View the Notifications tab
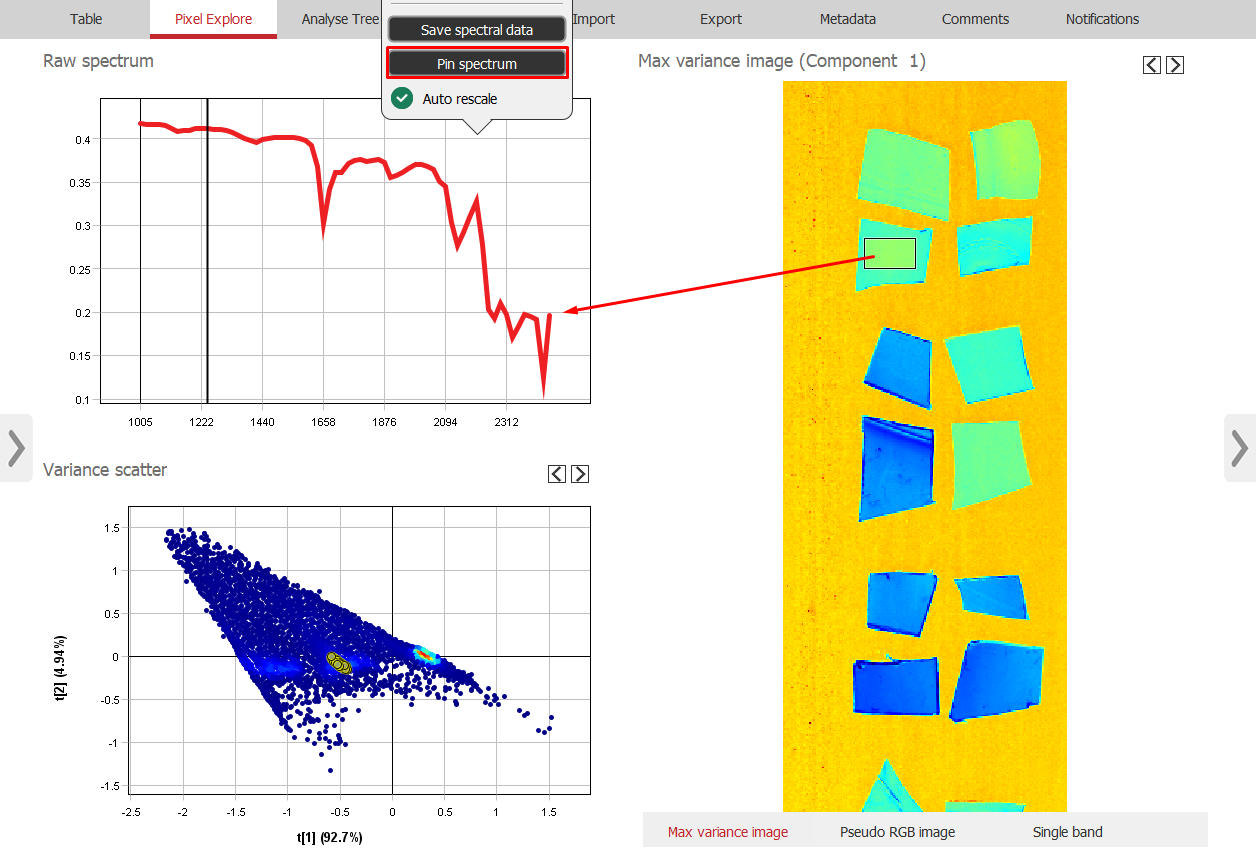The height and width of the screenshot is (857, 1256). click(x=1102, y=19)
